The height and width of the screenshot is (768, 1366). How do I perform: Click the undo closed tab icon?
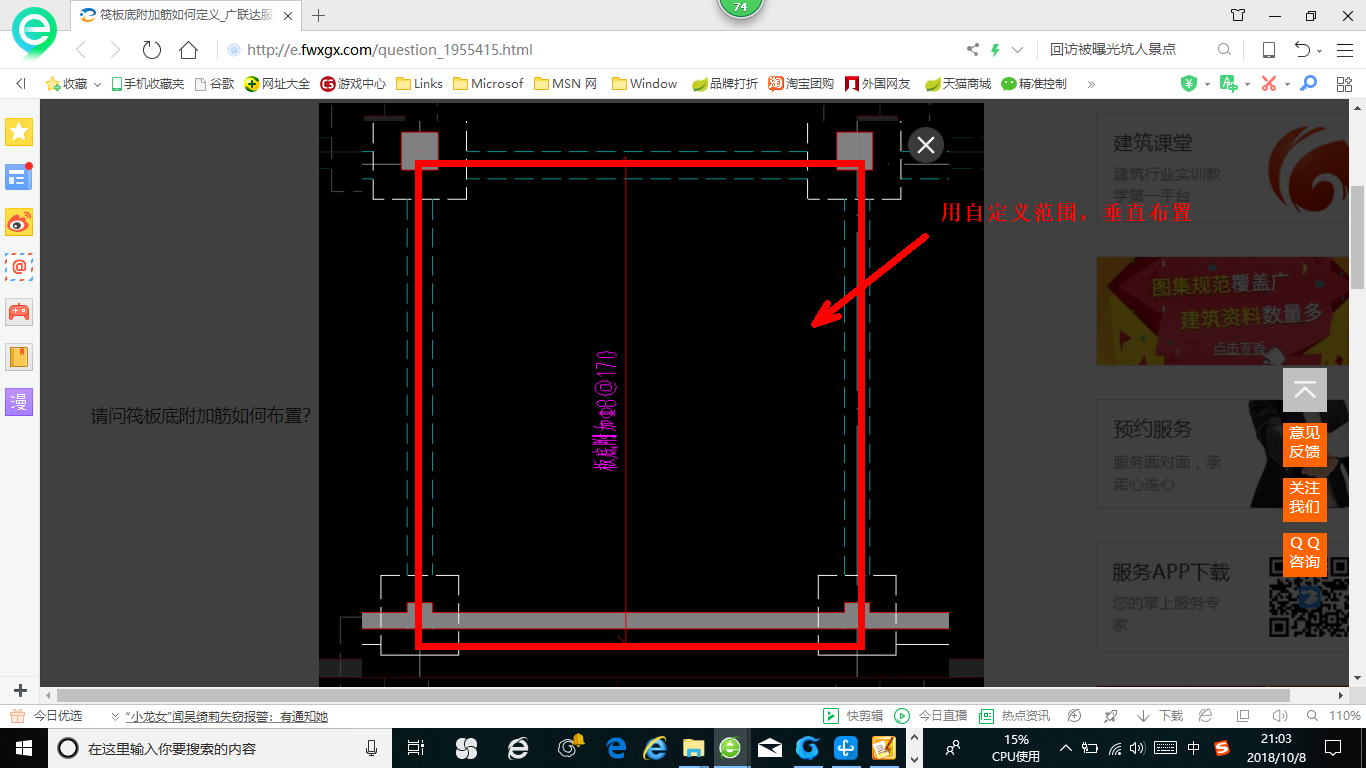[1302, 50]
